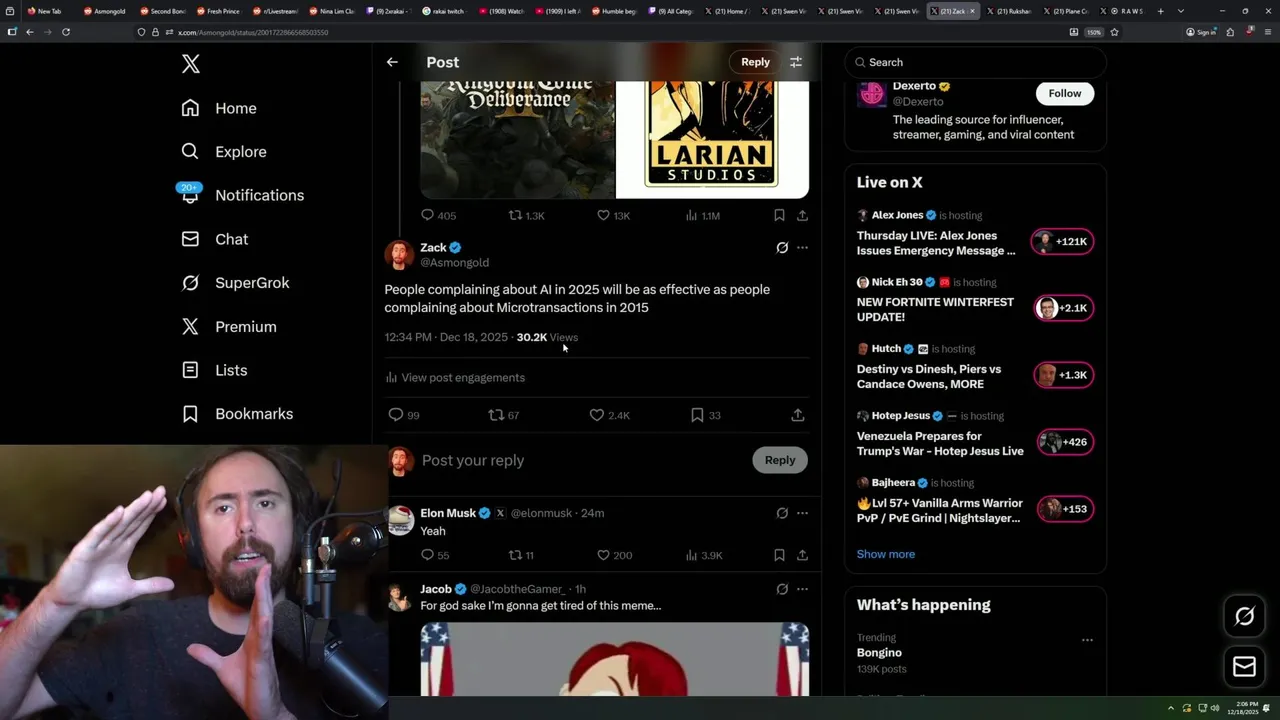Open the Grok icon on Elon Musk's reply
This screenshot has height=720, width=1280.
(782, 513)
